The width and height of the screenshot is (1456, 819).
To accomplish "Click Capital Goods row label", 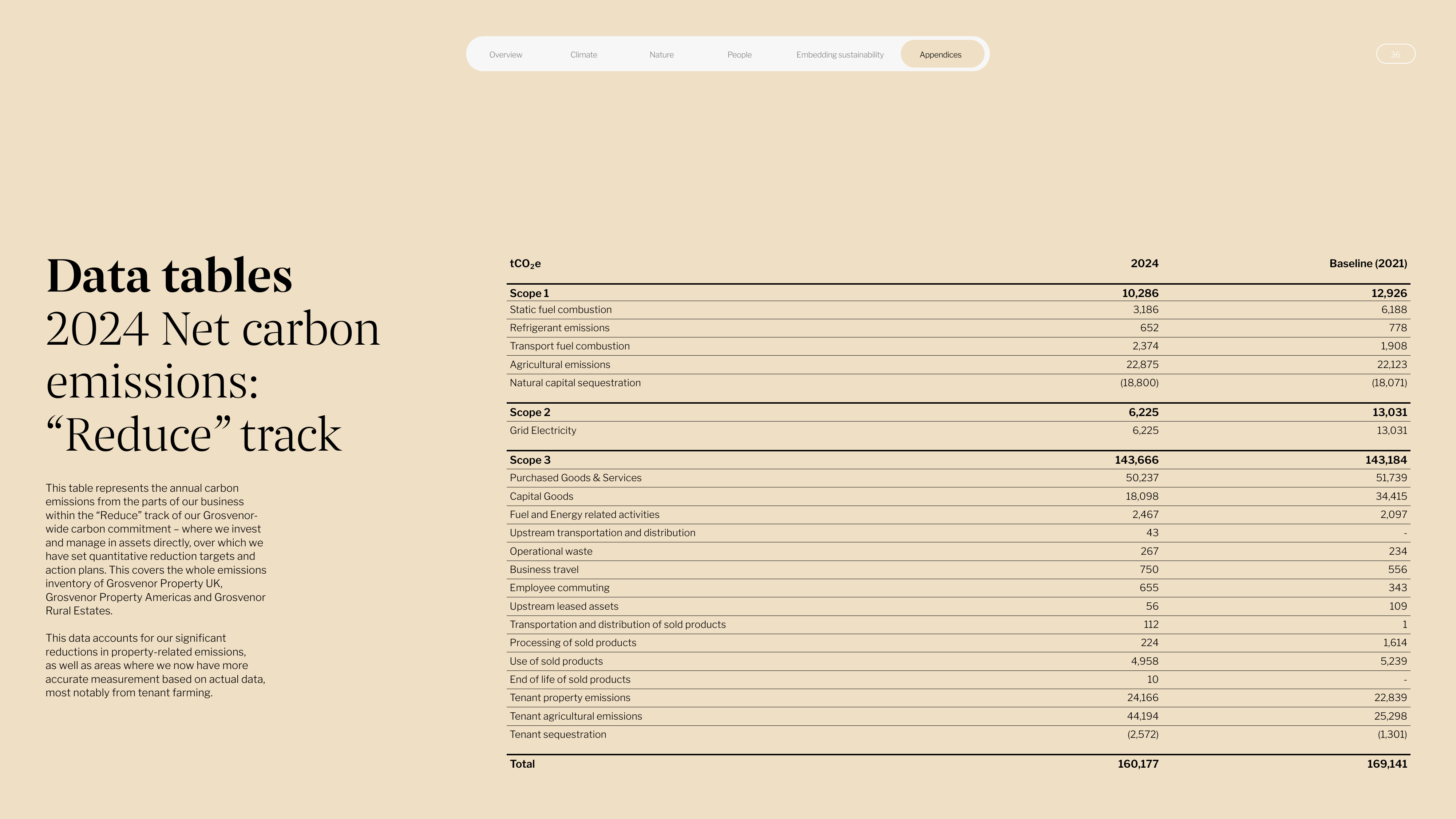I will point(541,496).
